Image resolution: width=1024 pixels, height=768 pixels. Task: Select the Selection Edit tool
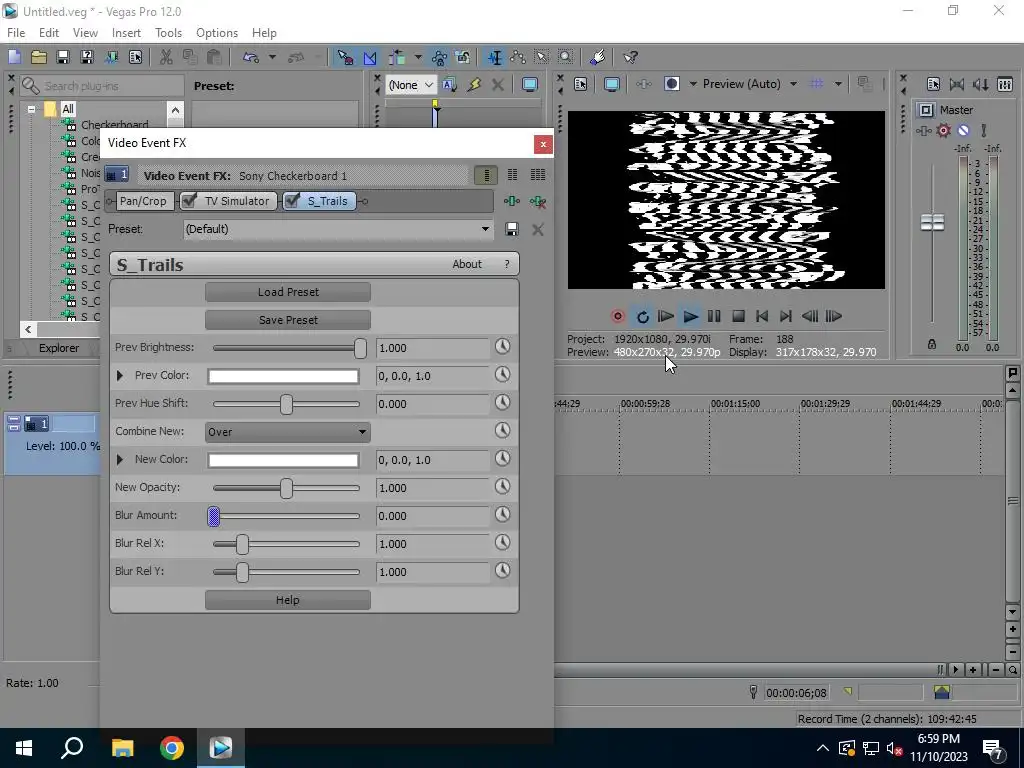(541, 57)
